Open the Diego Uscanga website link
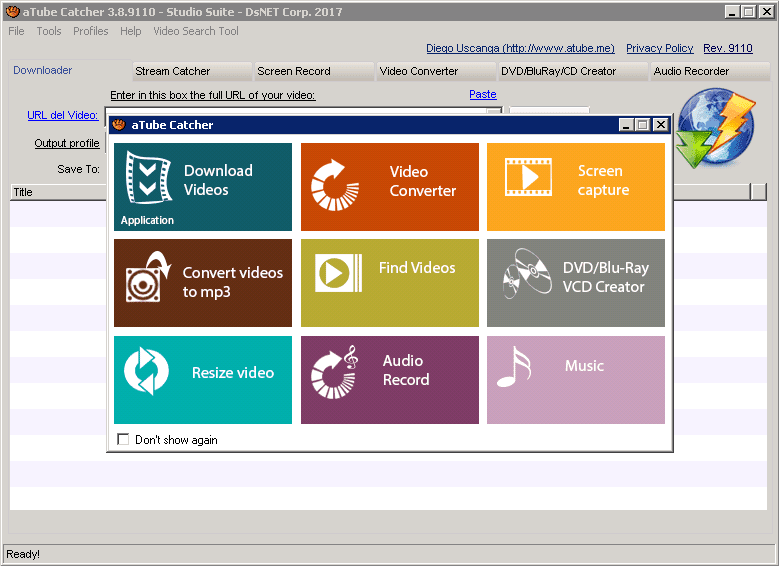The height and width of the screenshot is (566, 779). tap(520, 48)
